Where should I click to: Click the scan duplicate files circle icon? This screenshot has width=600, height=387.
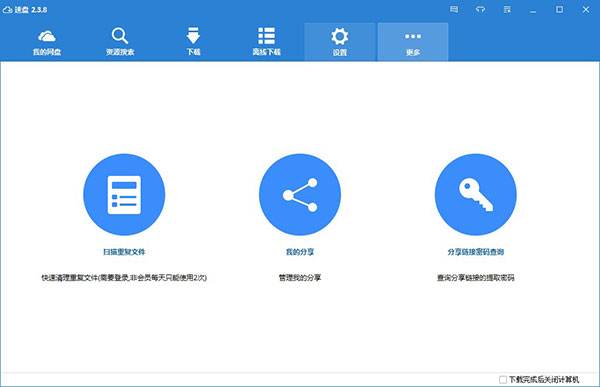[x=124, y=194]
